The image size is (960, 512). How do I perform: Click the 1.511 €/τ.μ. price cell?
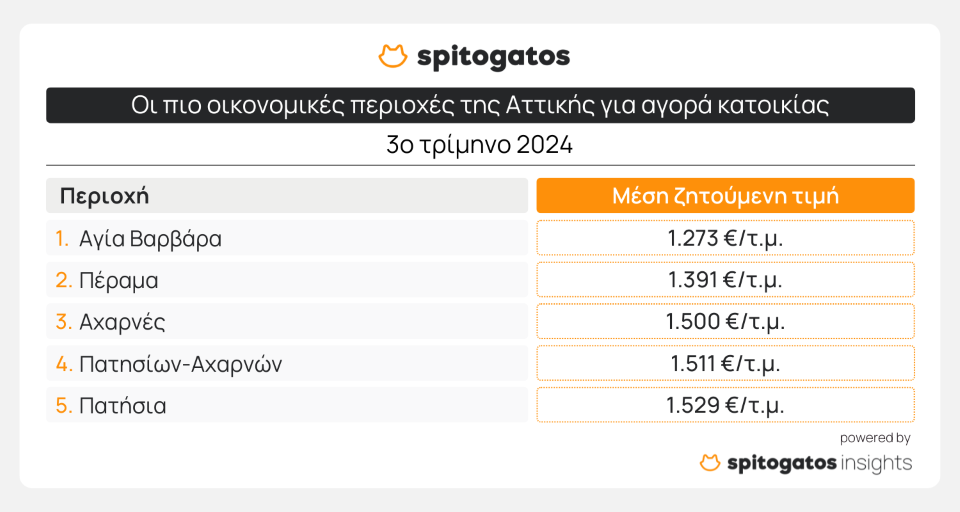point(725,364)
